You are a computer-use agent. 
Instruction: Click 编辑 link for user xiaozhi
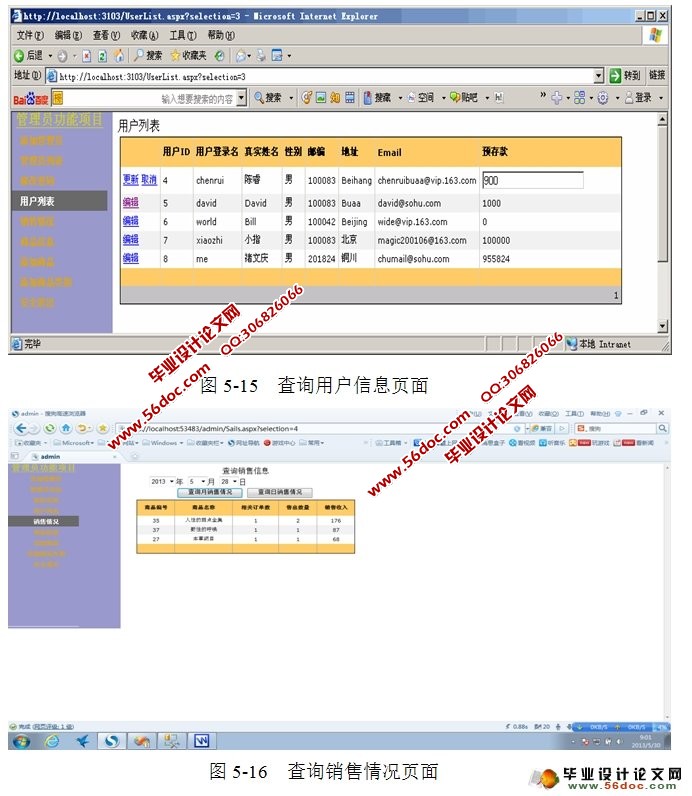[x=130, y=239]
